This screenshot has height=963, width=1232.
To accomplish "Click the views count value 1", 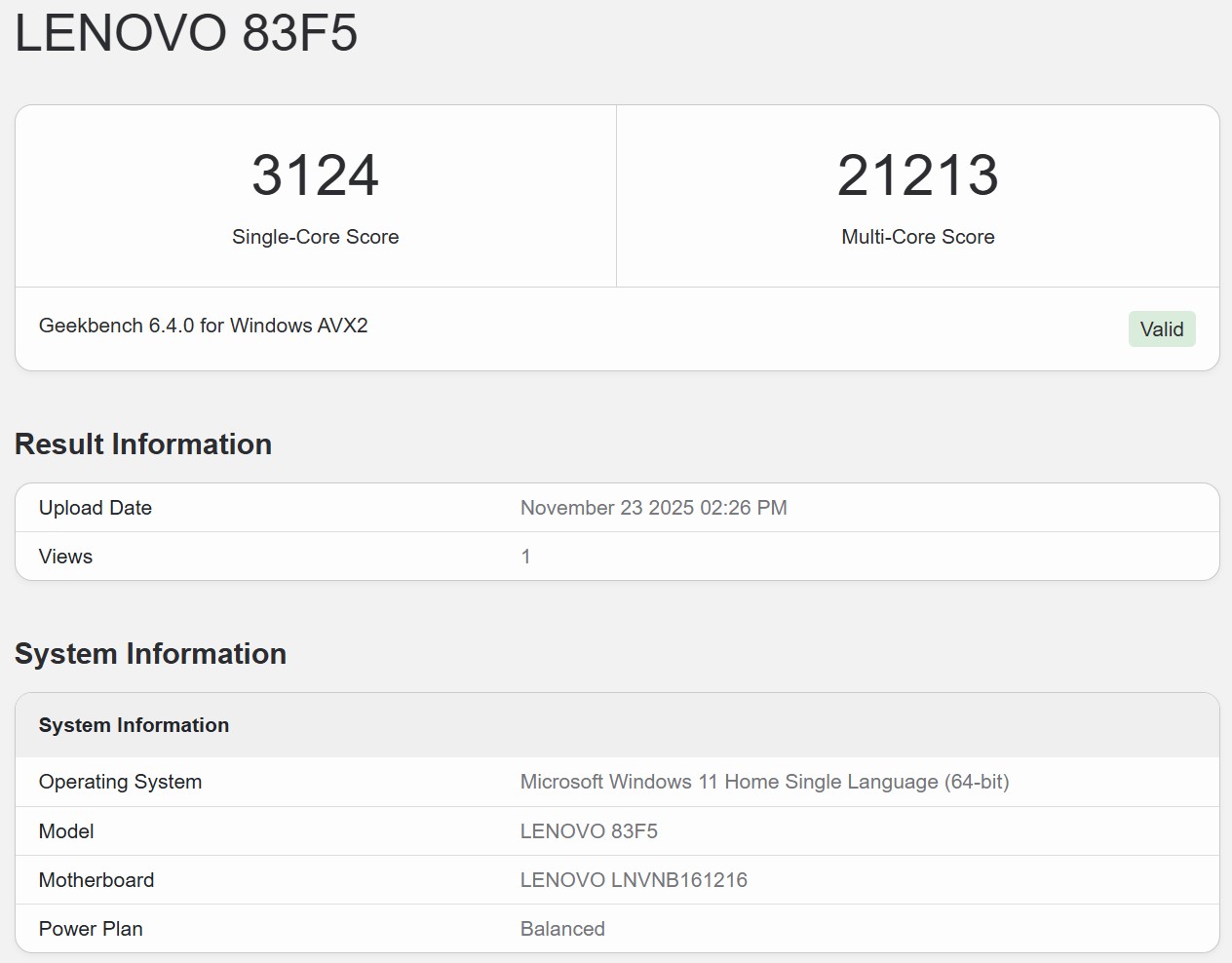I will (525, 557).
